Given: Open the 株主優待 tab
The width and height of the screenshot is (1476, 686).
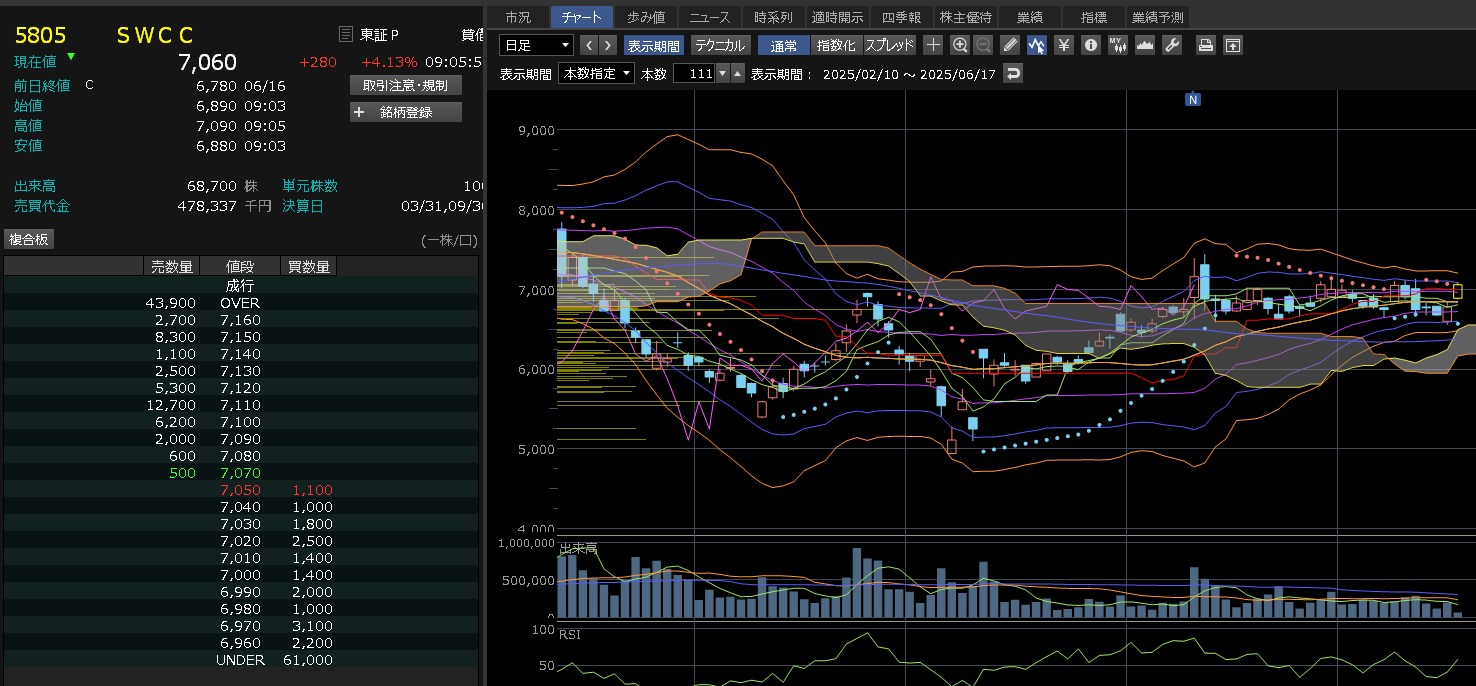Looking at the screenshot, I should [x=965, y=17].
